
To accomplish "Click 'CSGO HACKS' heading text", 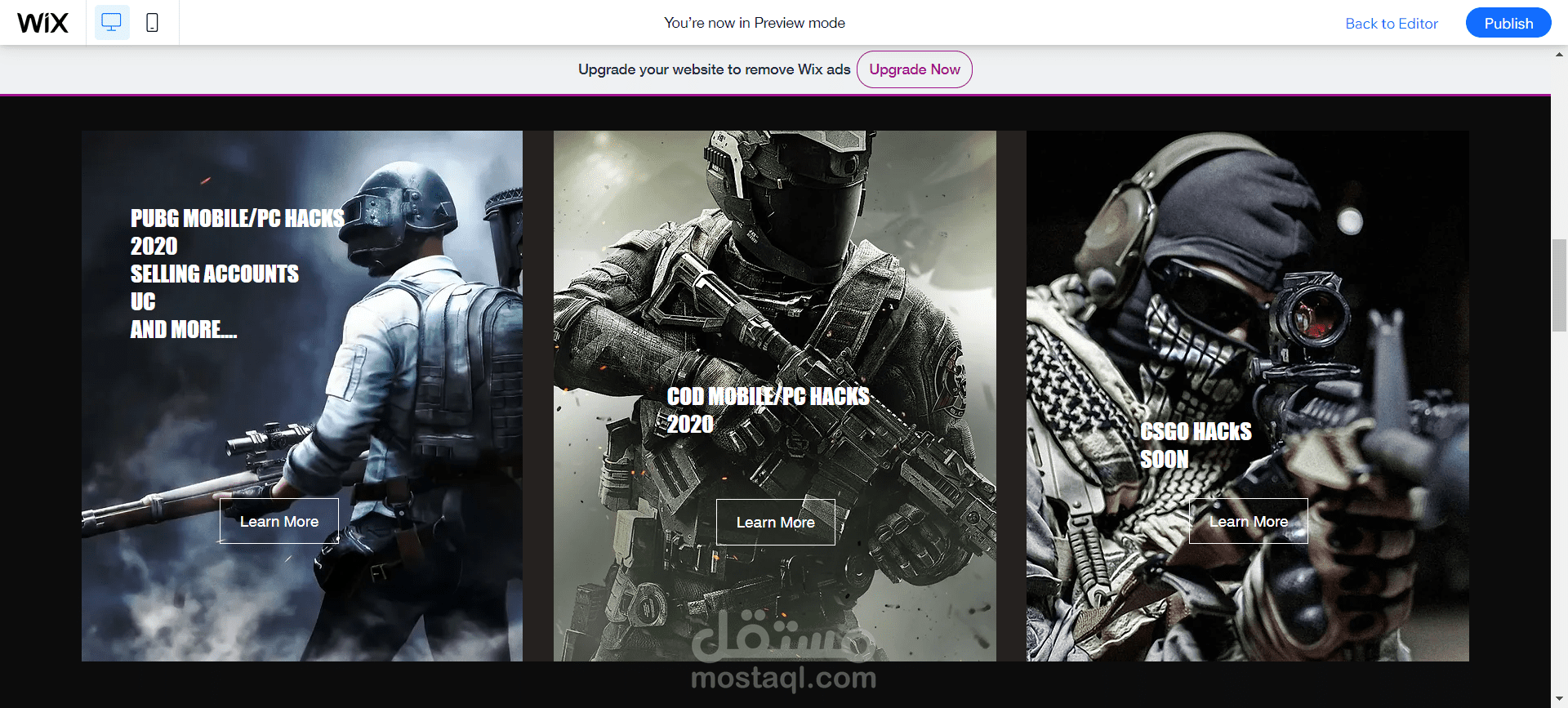I will click(1196, 431).
